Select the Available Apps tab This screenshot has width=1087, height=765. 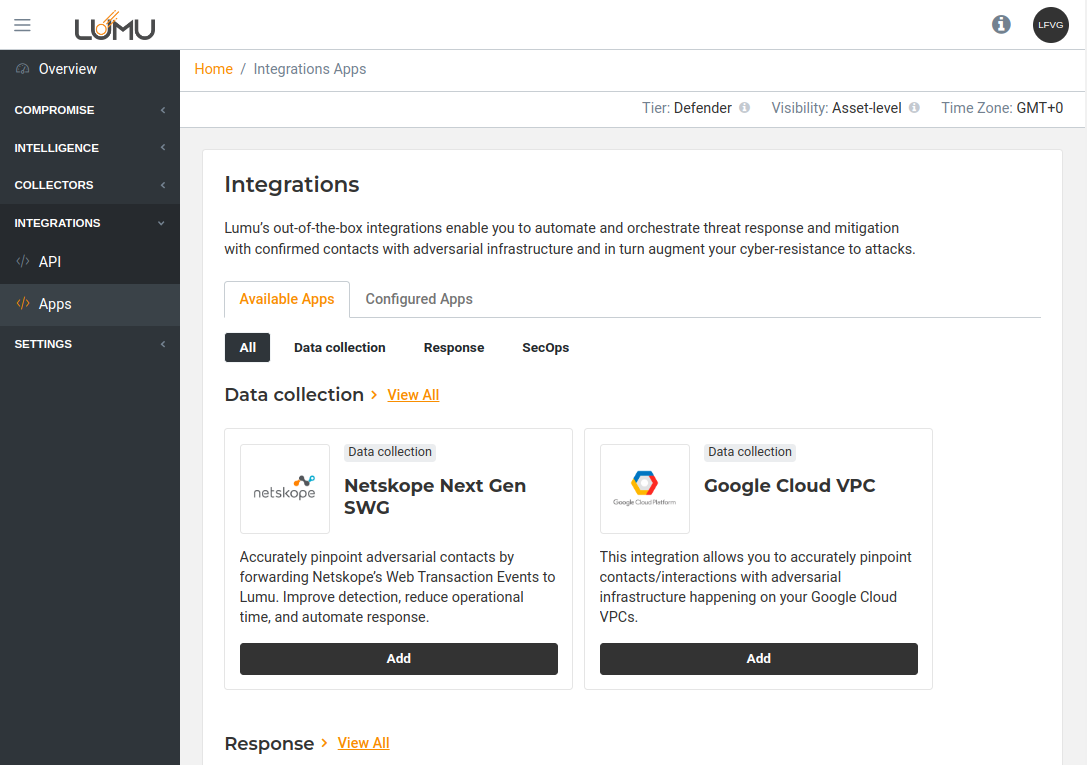pyautogui.click(x=287, y=299)
